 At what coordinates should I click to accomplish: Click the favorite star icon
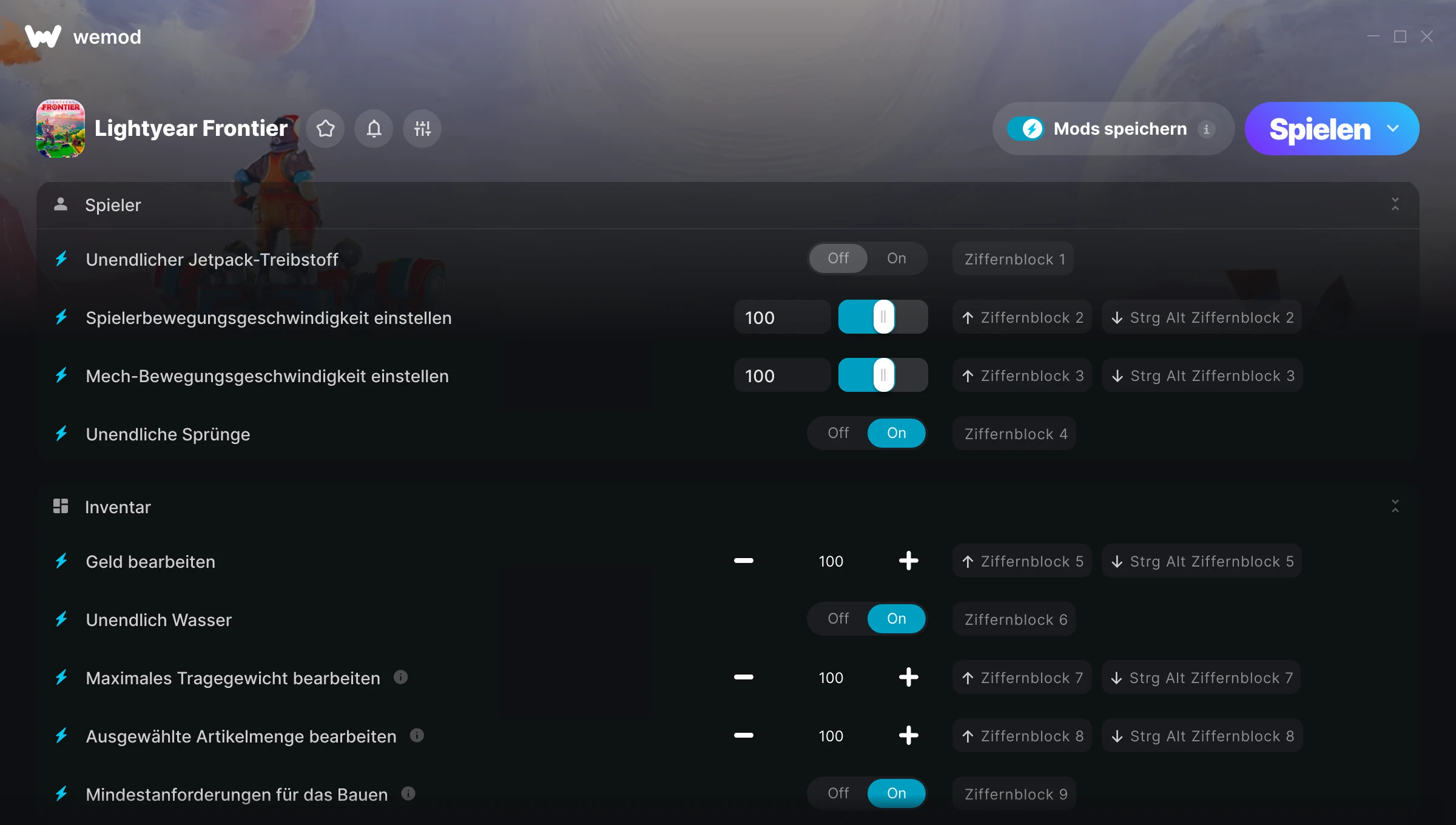click(x=325, y=129)
